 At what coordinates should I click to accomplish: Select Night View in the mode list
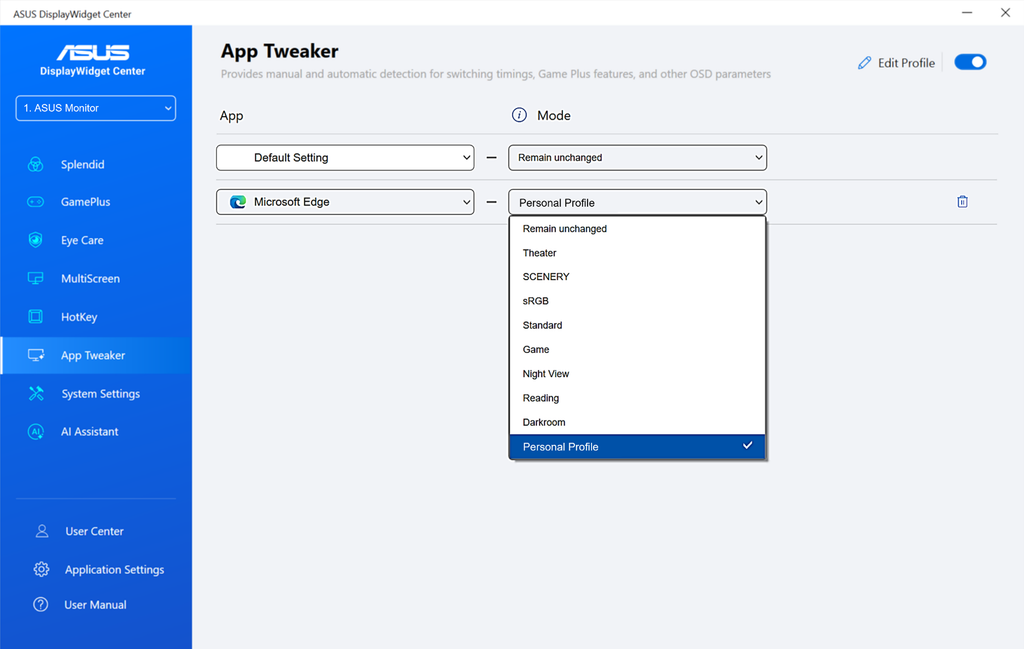637,374
